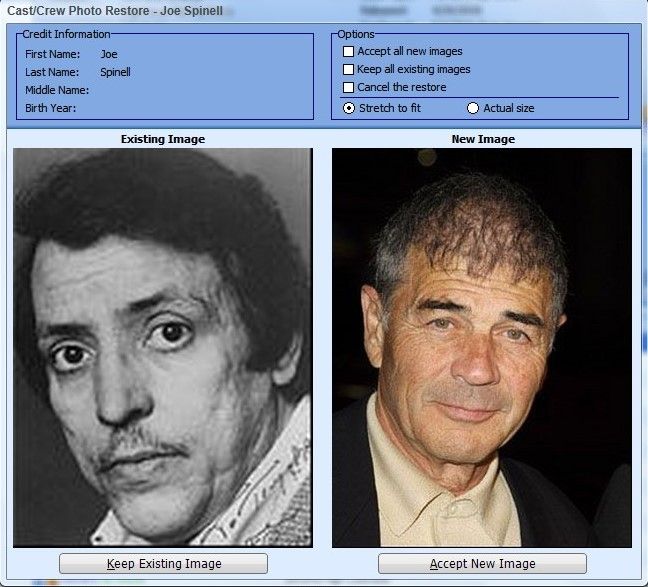Screen dimensions: 648x587
Task: Click the "Existing Image" heading text
Action: (x=162, y=139)
